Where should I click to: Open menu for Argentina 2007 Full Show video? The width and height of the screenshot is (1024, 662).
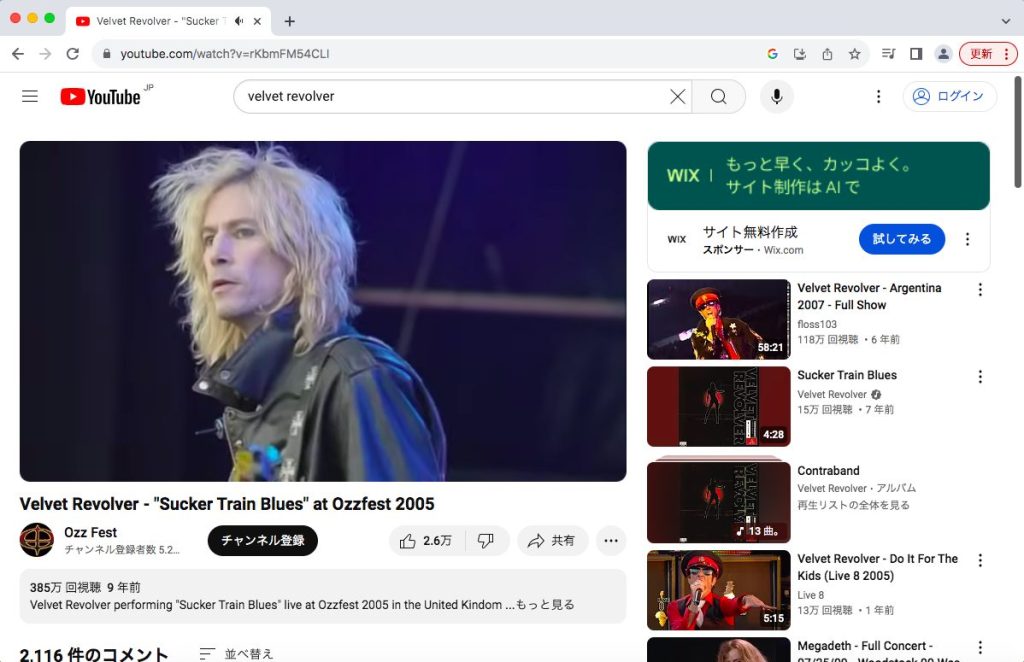click(980, 290)
